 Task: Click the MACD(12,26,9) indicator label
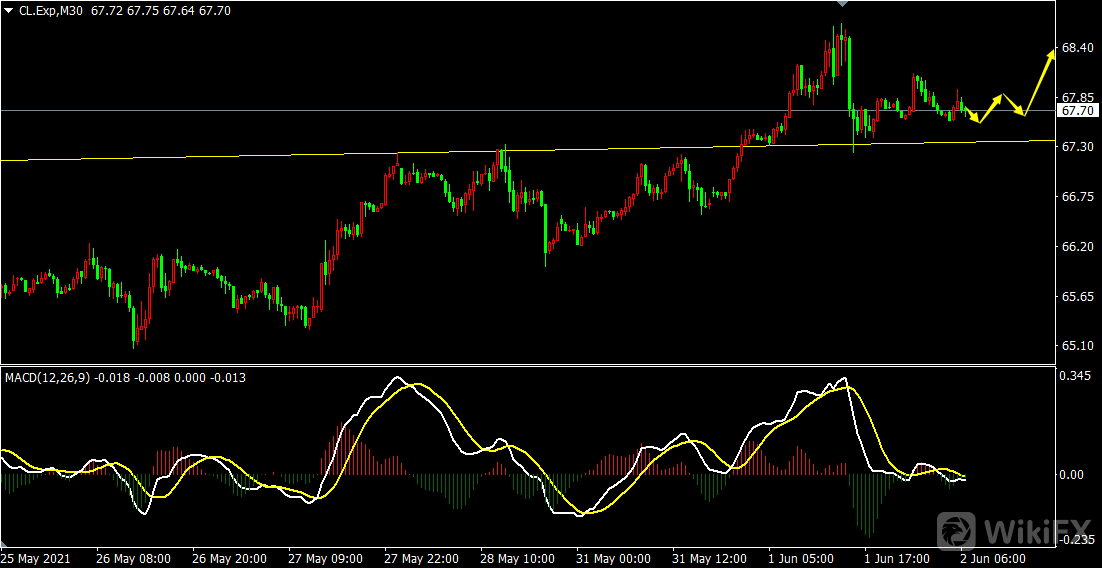pyautogui.click(x=46, y=377)
